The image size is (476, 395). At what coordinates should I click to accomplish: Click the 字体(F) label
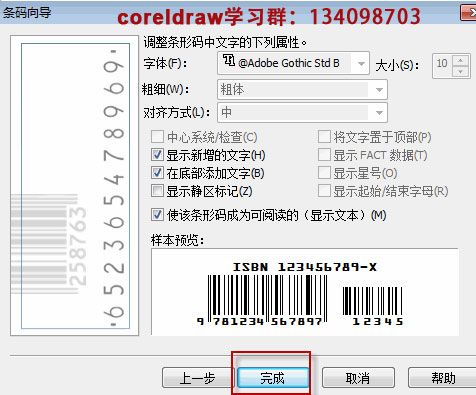click(165, 63)
